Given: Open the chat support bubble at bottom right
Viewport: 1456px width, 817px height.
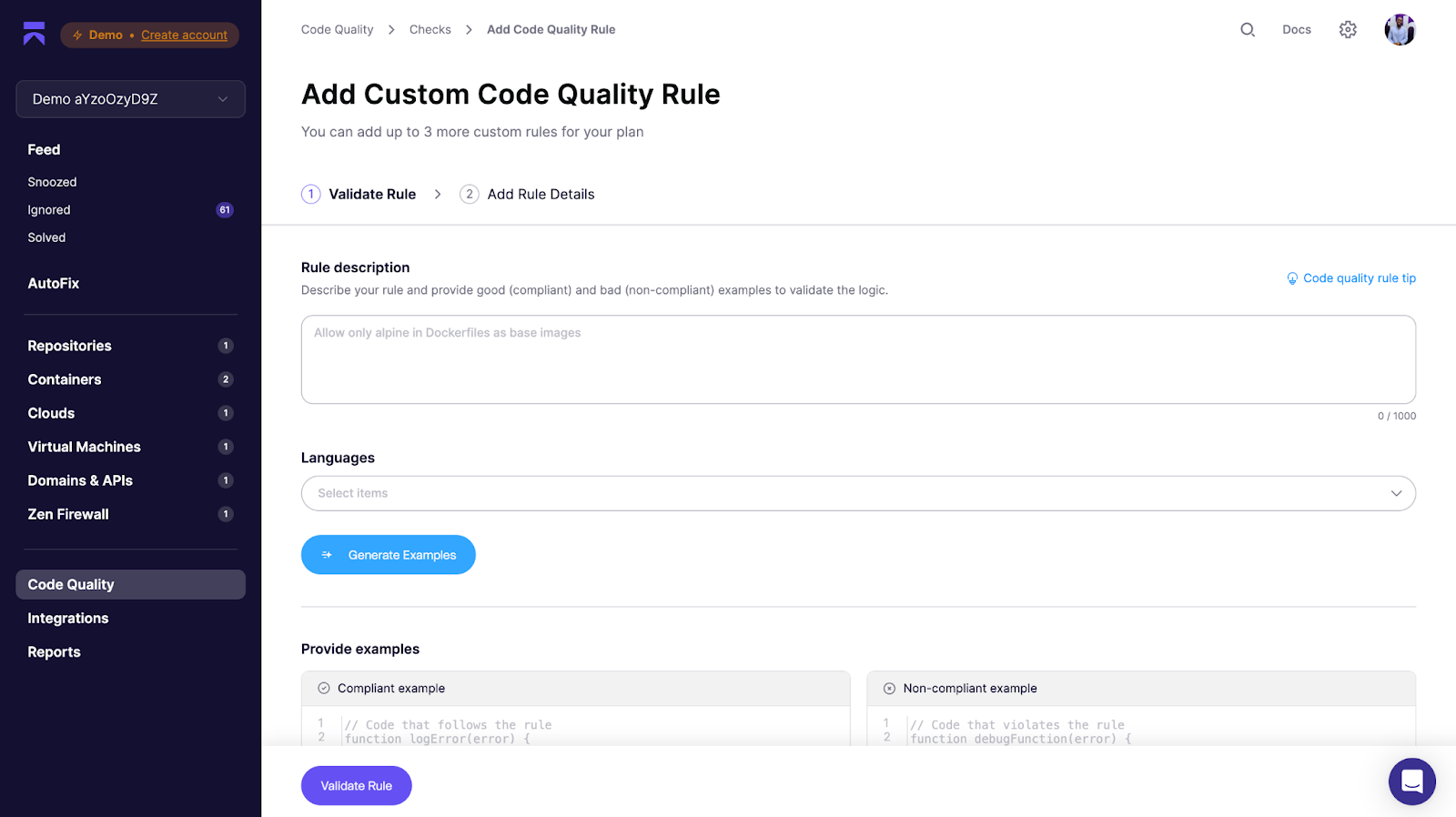Looking at the screenshot, I should click(x=1411, y=781).
